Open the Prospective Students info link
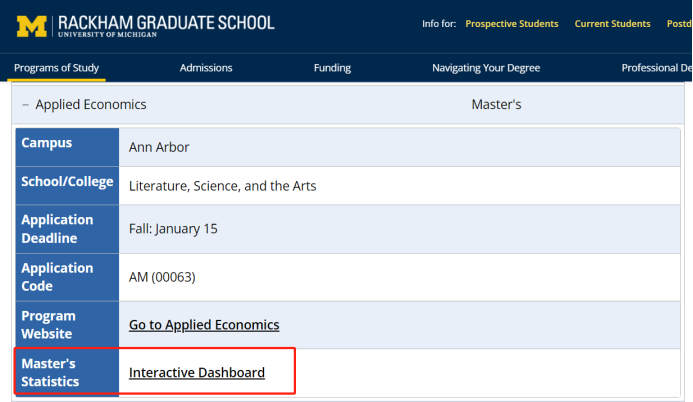 pyautogui.click(x=512, y=24)
